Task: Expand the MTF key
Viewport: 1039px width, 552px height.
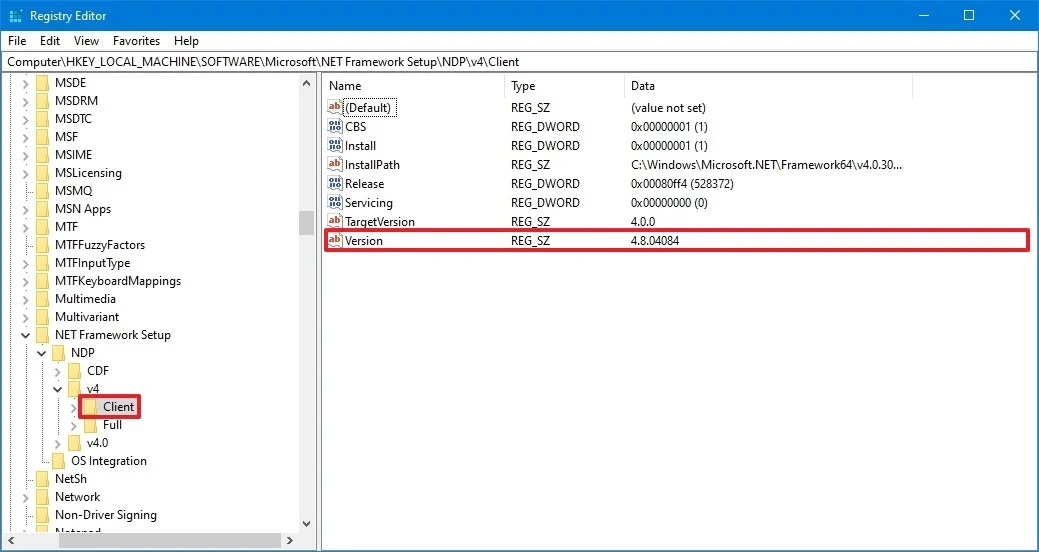Action: pos(26,227)
